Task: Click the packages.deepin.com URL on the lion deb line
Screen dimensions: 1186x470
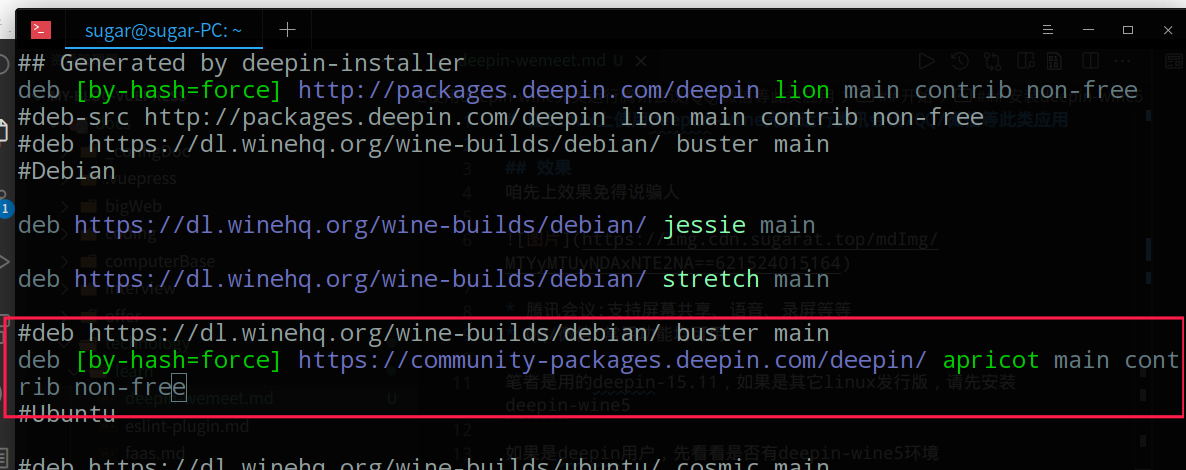Action: (x=530, y=91)
